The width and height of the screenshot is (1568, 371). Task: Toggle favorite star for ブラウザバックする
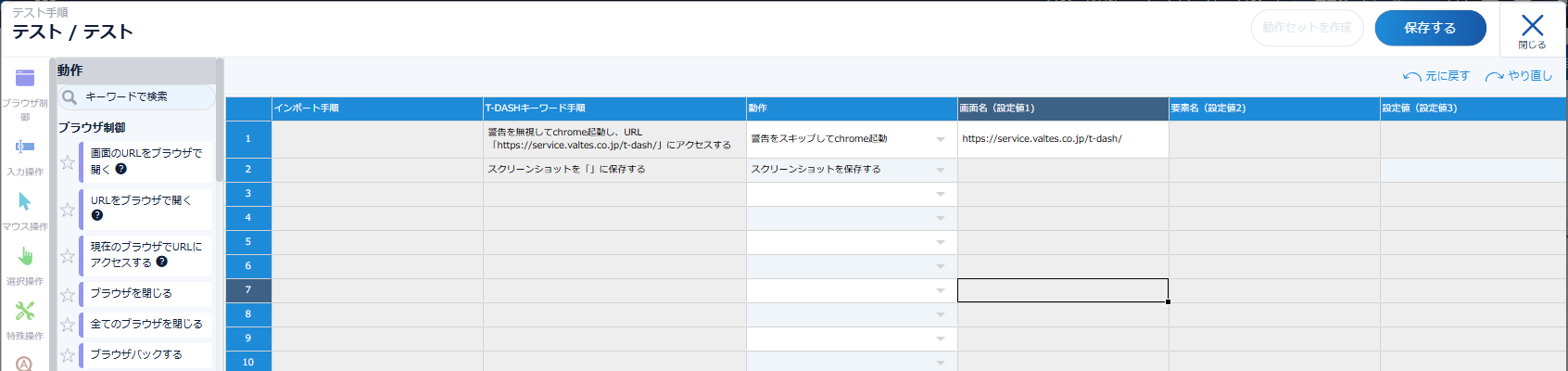[68, 355]
